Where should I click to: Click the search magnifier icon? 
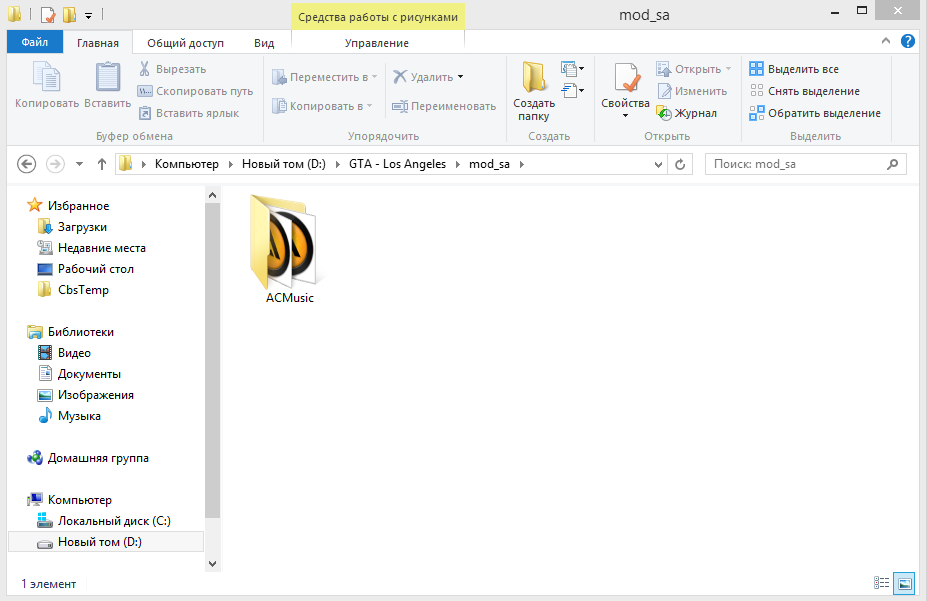pos(893,164)
